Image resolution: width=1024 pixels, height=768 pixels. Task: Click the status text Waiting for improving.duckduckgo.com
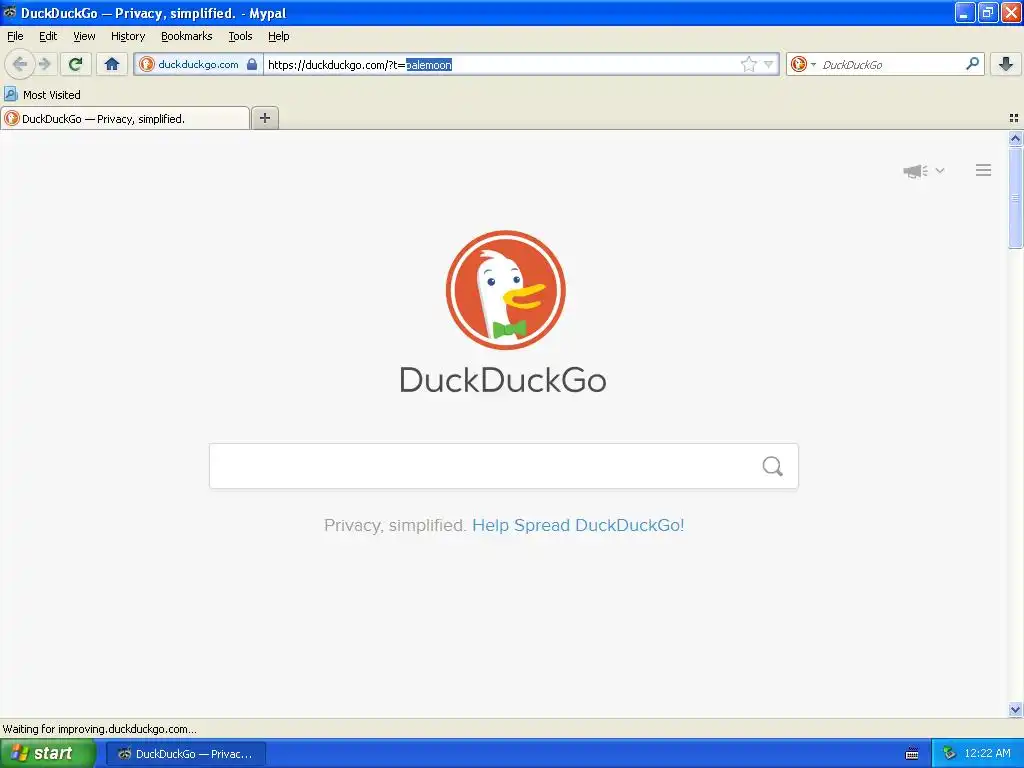(x=99, y=729)
